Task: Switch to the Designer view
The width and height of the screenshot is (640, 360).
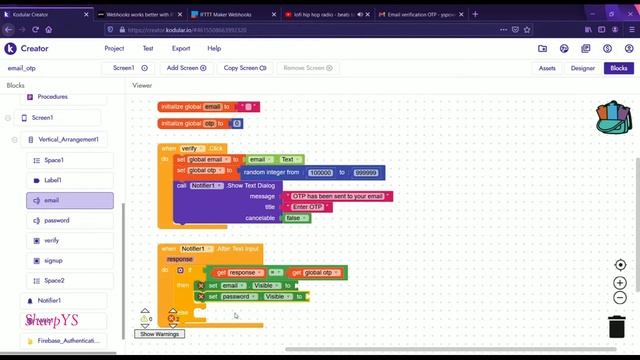Action: (582, 69)
